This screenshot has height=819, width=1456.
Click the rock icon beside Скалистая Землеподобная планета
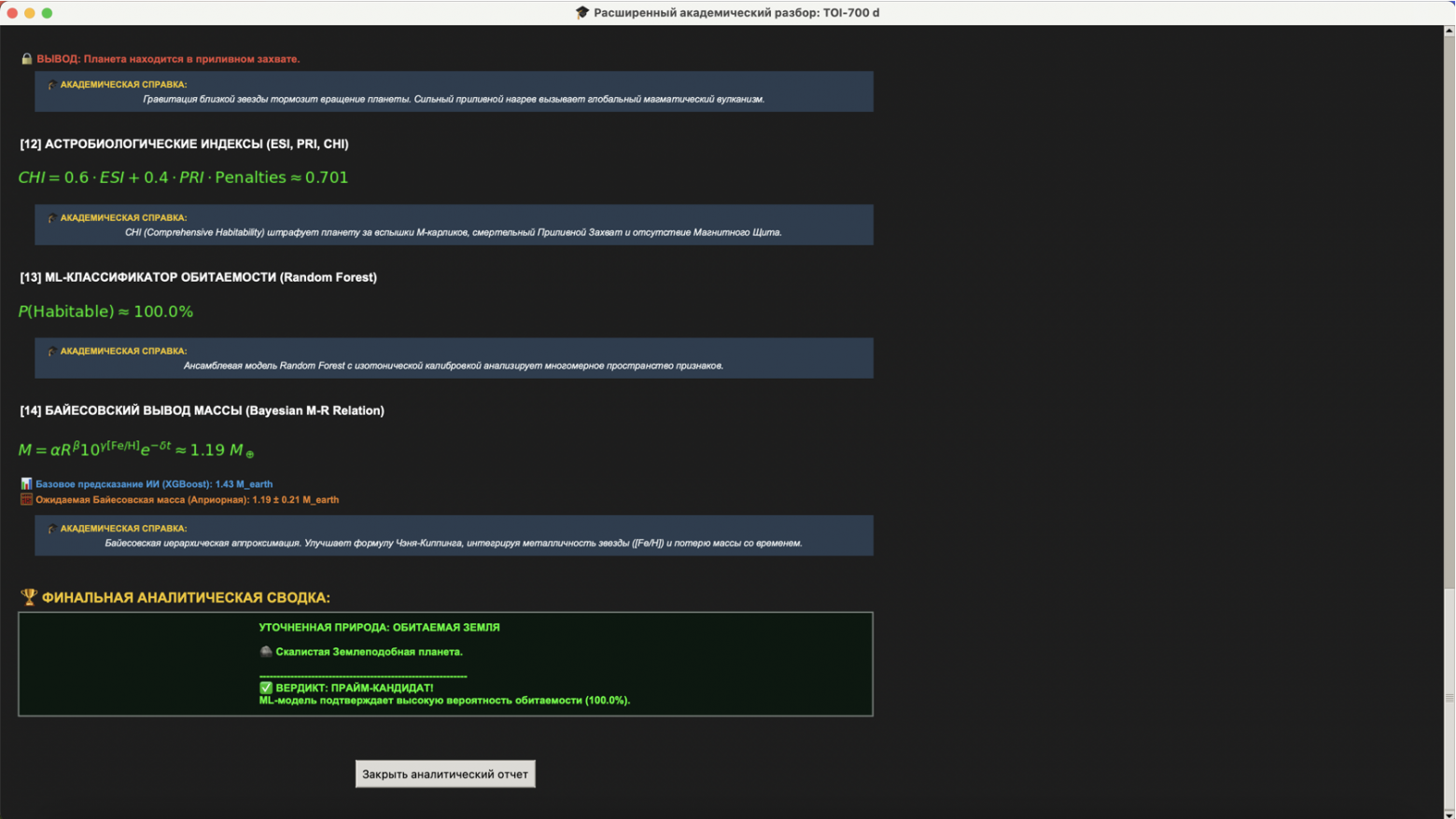[266, 652]
